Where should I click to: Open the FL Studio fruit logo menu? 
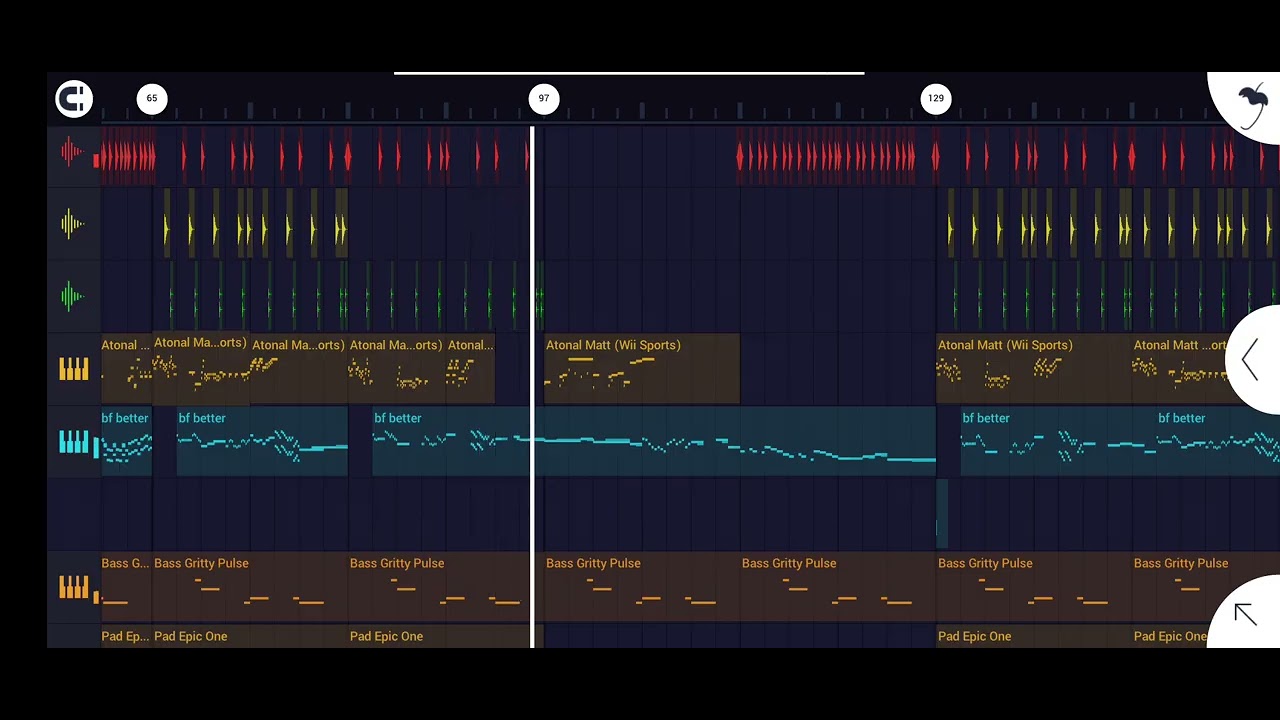point(1251,105)
